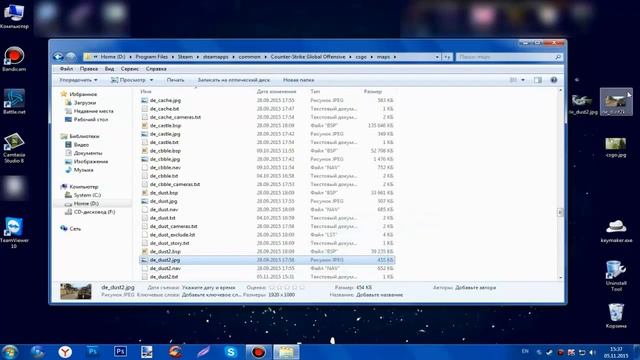Open the Computer desktop icon
Viewport: 640px width, 360px height.
tap(14, 16)
